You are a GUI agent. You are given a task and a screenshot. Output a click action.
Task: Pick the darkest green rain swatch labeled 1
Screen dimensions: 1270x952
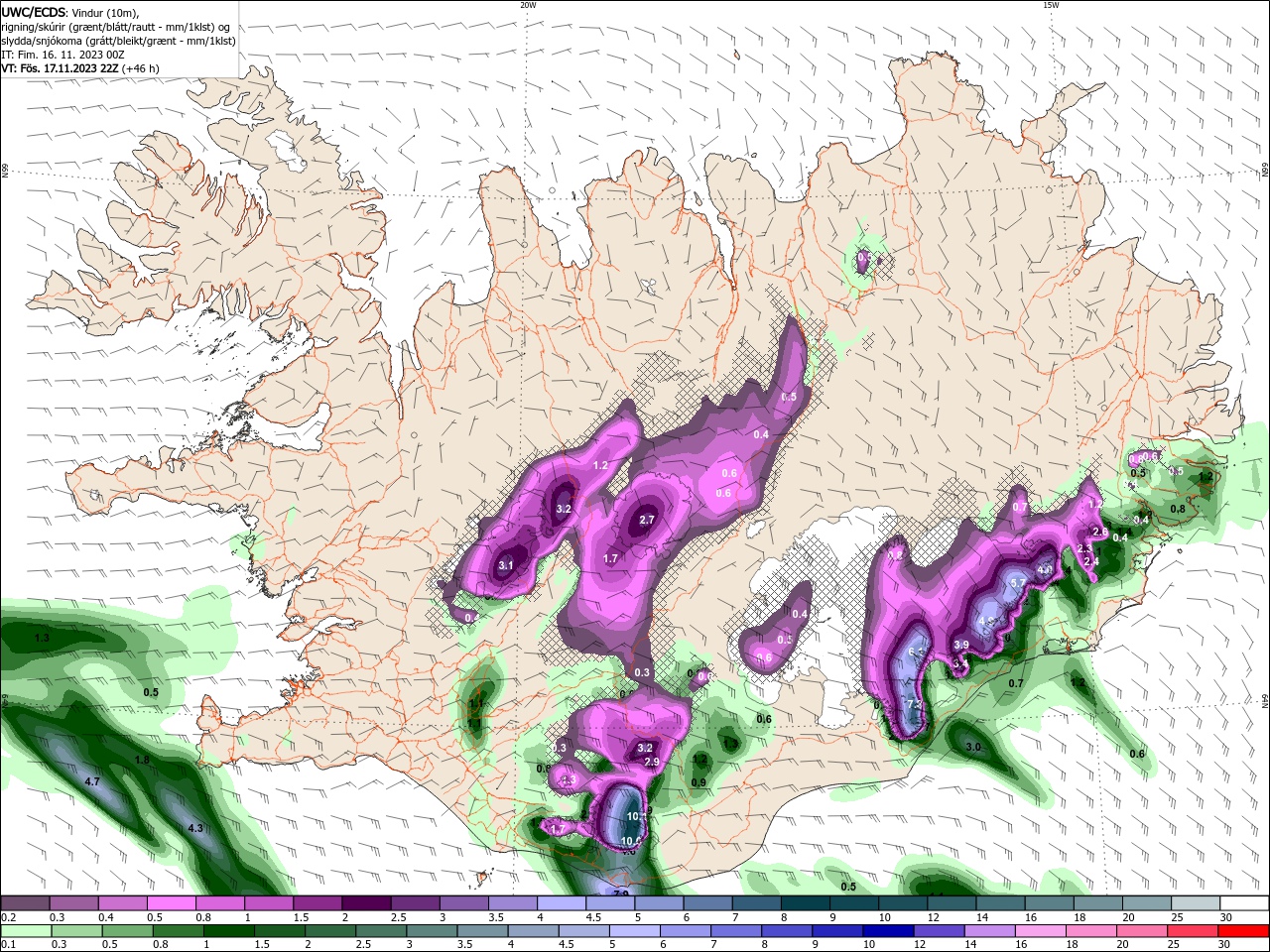228,931
